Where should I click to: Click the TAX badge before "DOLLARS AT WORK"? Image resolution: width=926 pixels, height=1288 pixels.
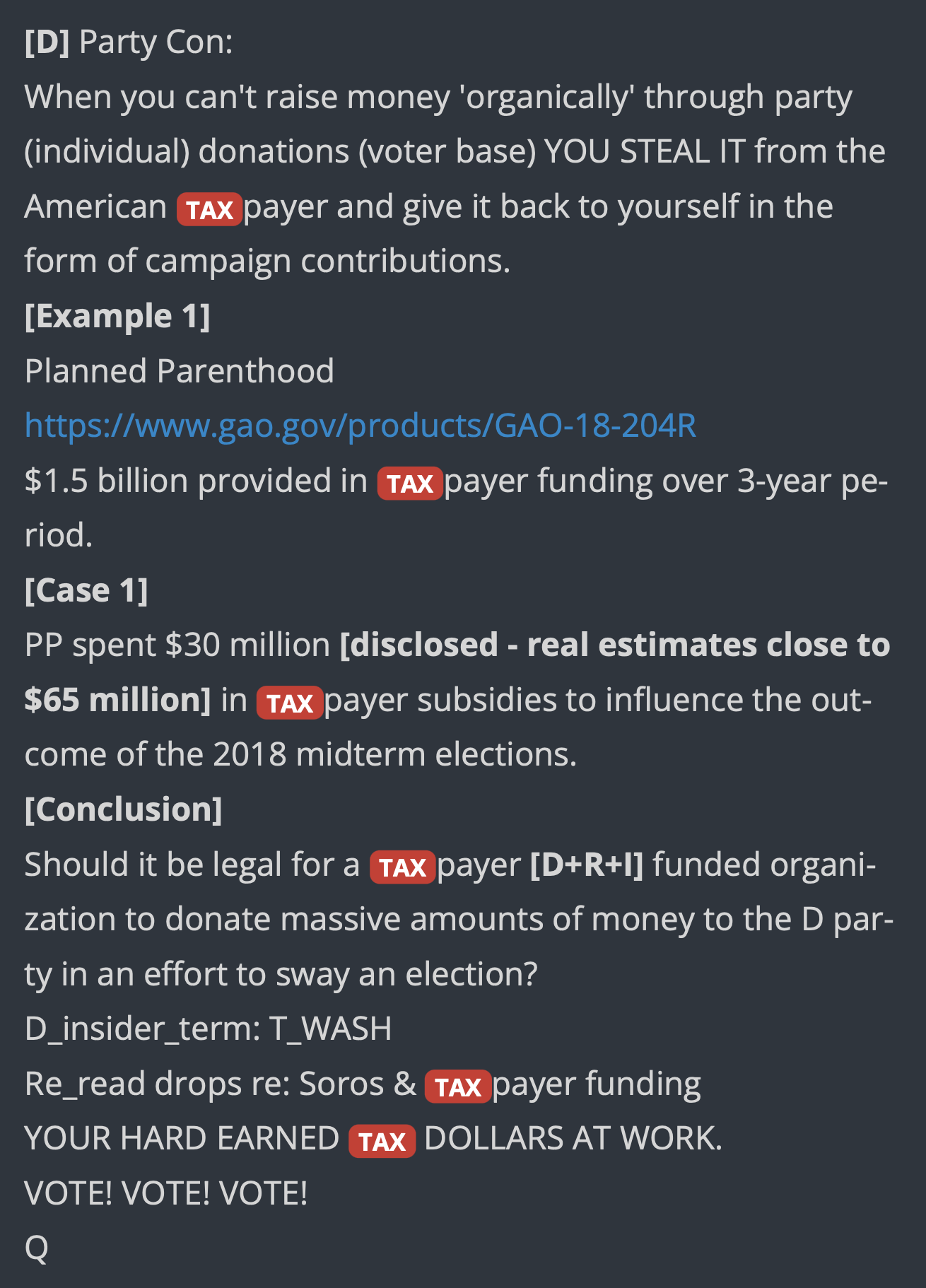[x=382, y=1141]
